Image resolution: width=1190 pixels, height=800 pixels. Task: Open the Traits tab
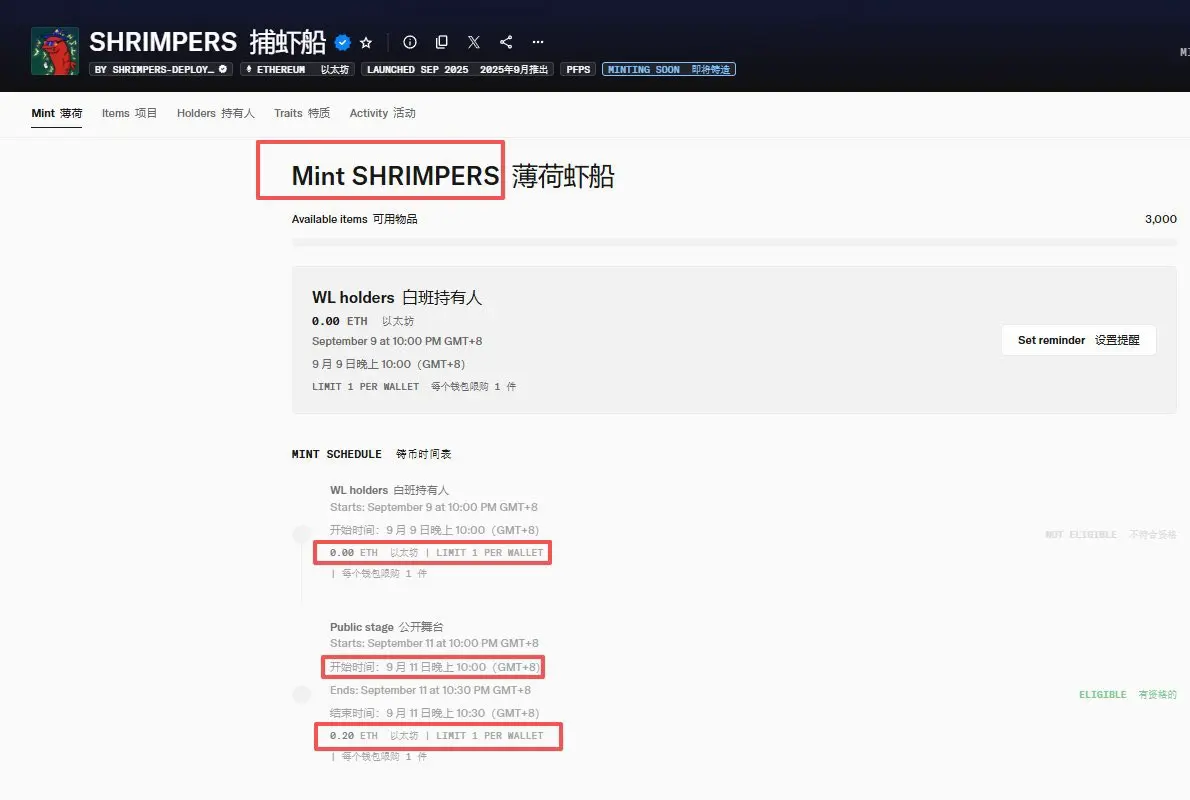tap(302, 113)
